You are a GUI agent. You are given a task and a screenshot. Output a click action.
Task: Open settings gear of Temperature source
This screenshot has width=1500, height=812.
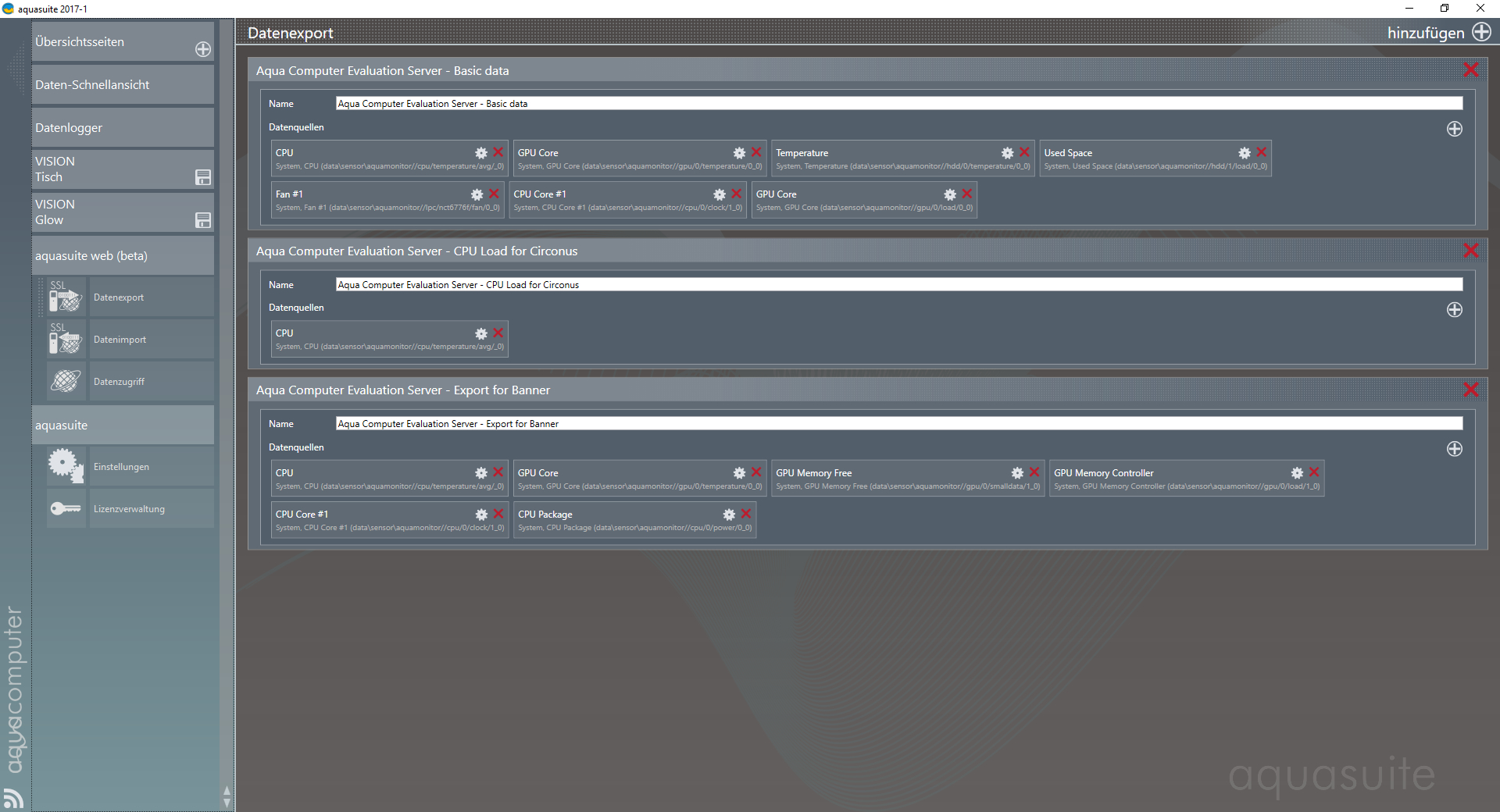click(1008, 153)
